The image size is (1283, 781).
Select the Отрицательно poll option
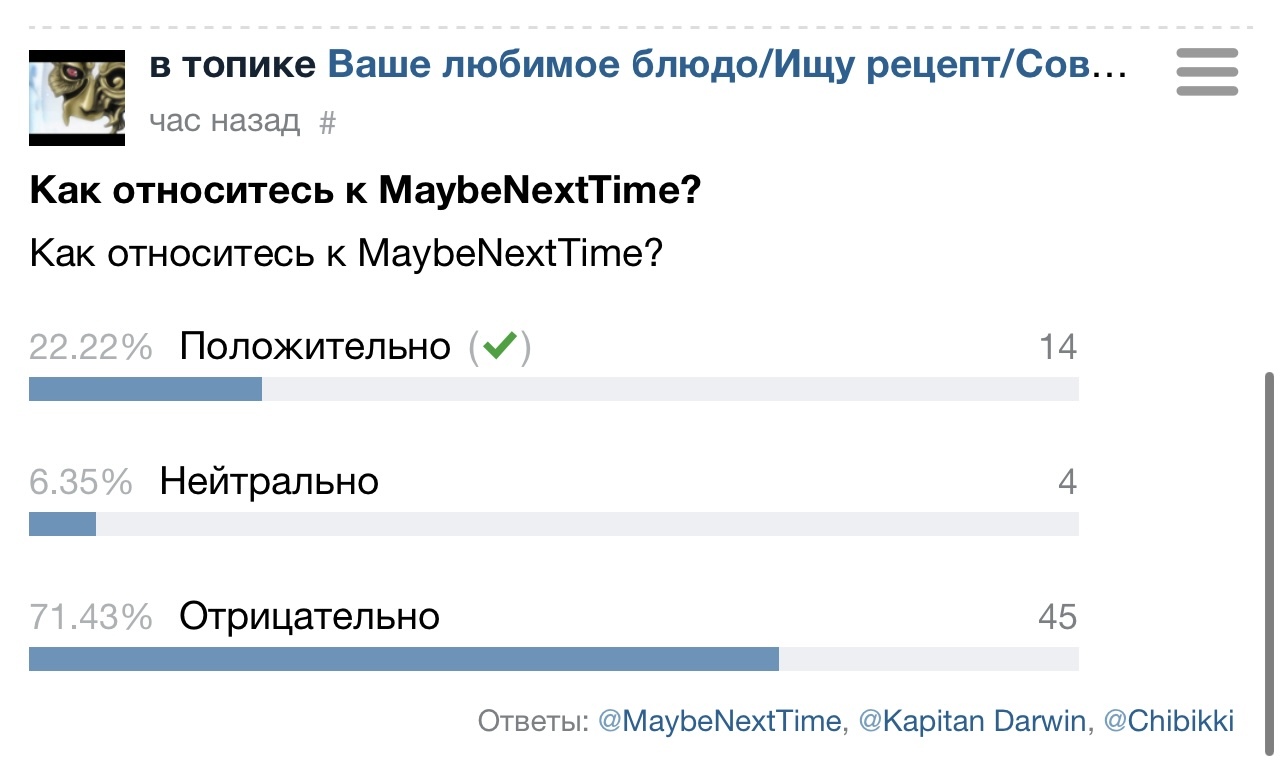[309, 616]
